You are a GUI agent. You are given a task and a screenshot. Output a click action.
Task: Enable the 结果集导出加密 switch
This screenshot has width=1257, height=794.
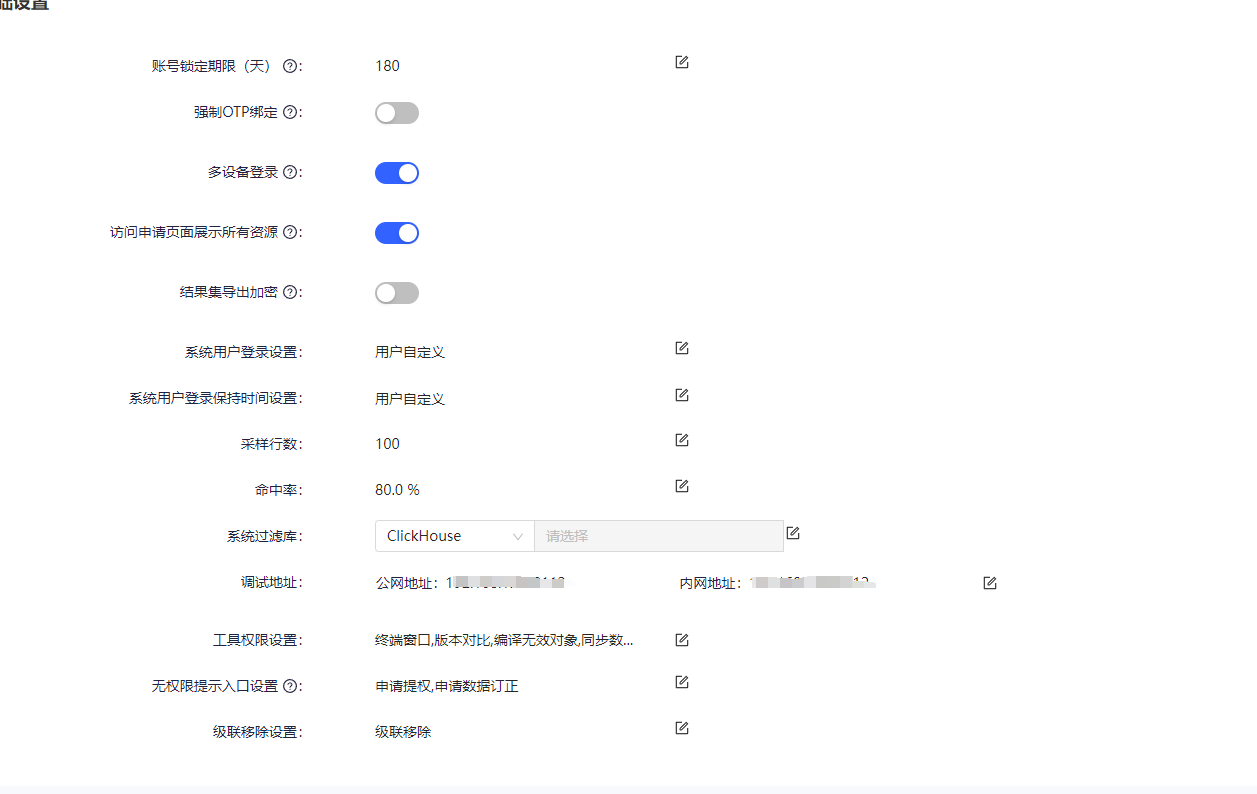(x=397, y=293)
